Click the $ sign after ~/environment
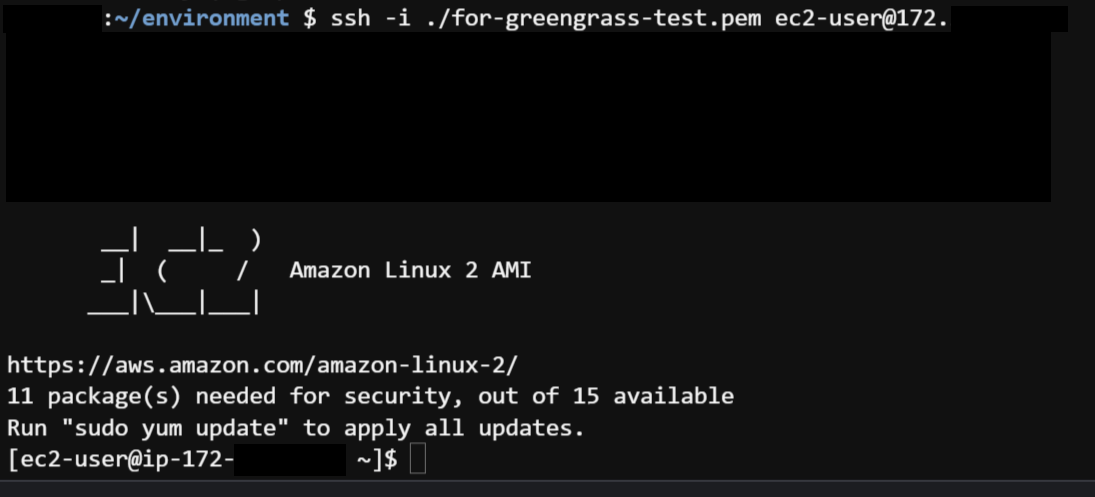Image resolution: width=1095 pixels, height=497 pixels. tap(309, 19)
